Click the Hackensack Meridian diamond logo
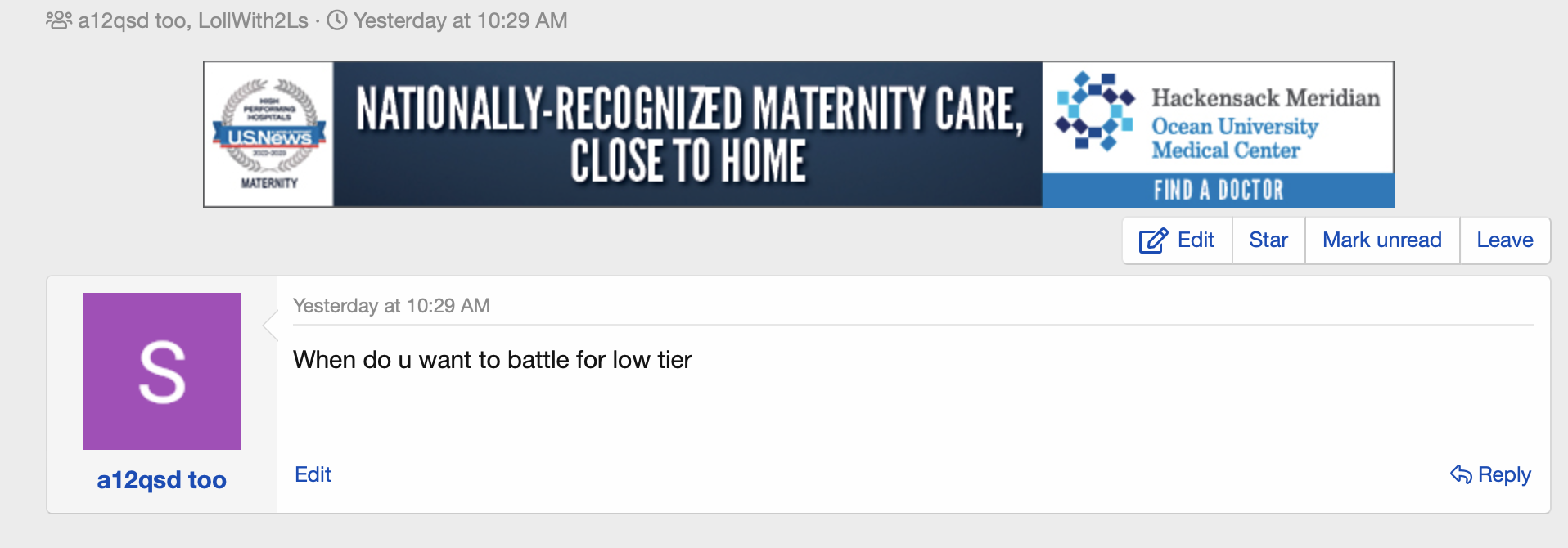 (1095, 112)
